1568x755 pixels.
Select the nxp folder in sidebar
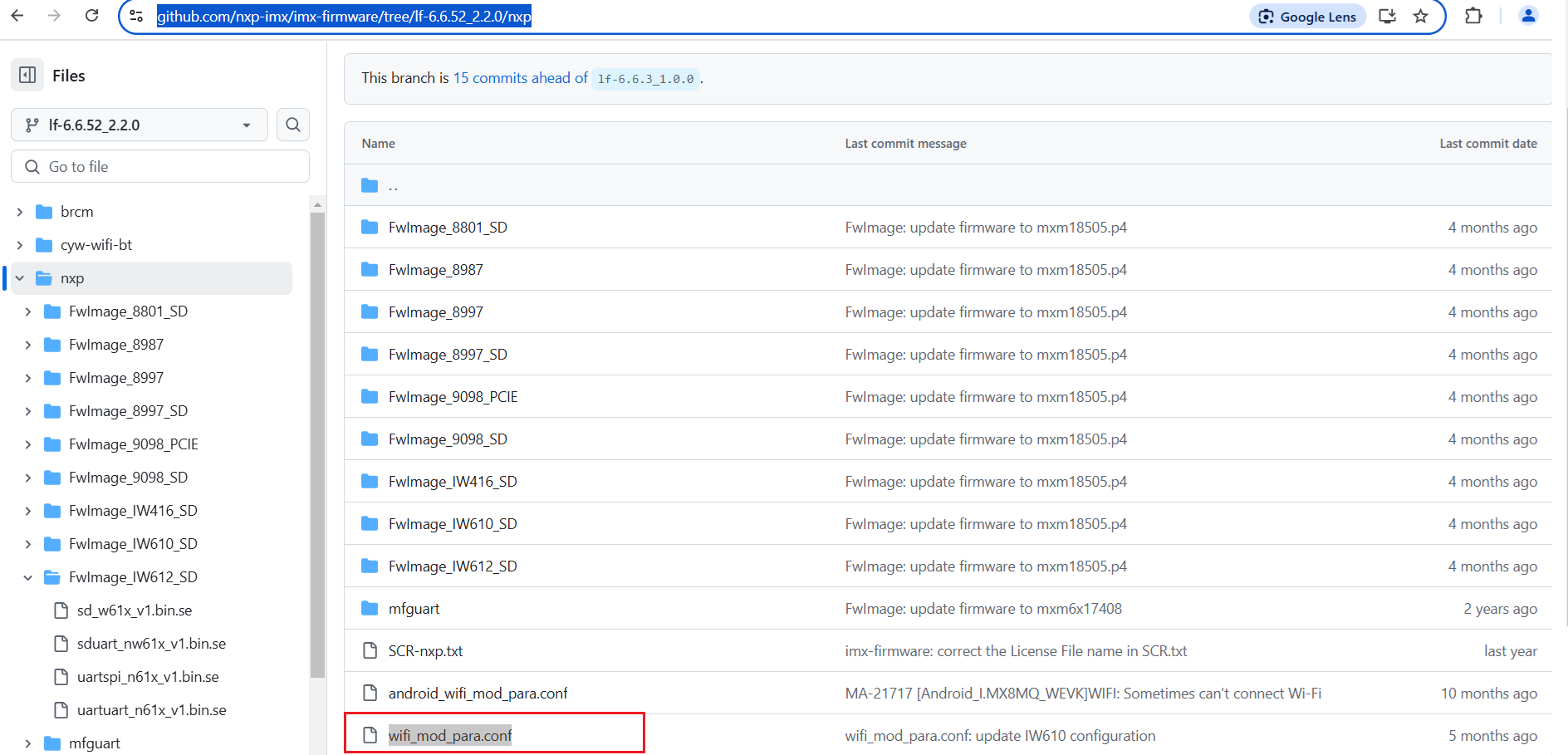[72, 277]
